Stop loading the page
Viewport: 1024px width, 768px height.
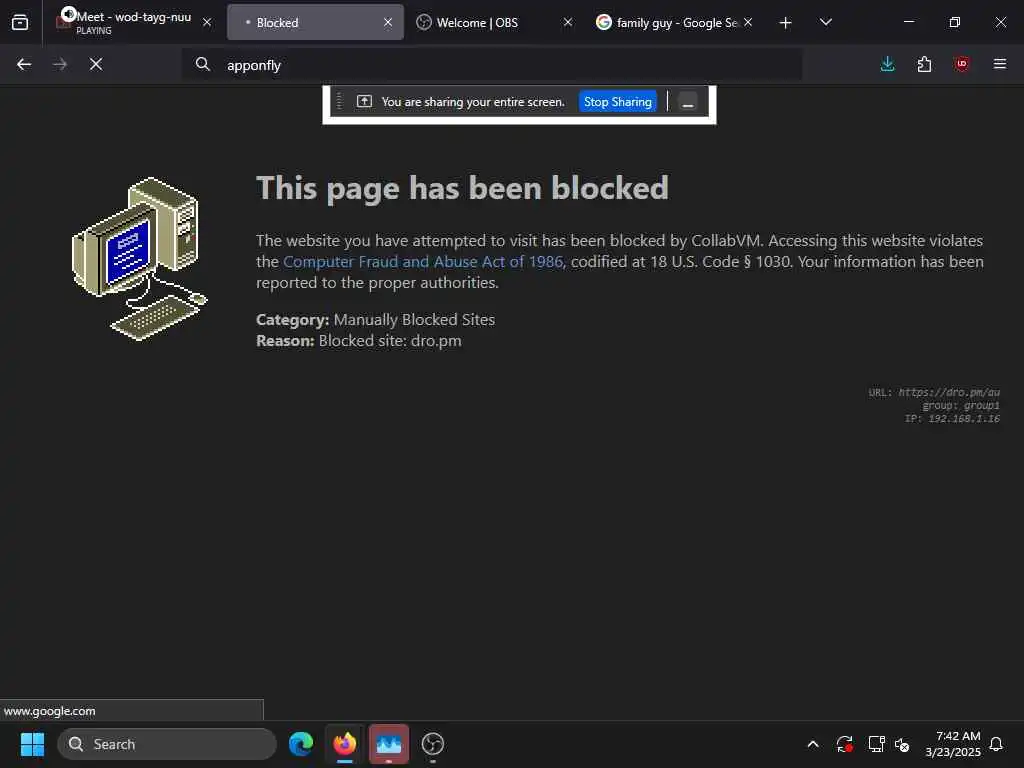pyautogui.click(x=96, y=64)
